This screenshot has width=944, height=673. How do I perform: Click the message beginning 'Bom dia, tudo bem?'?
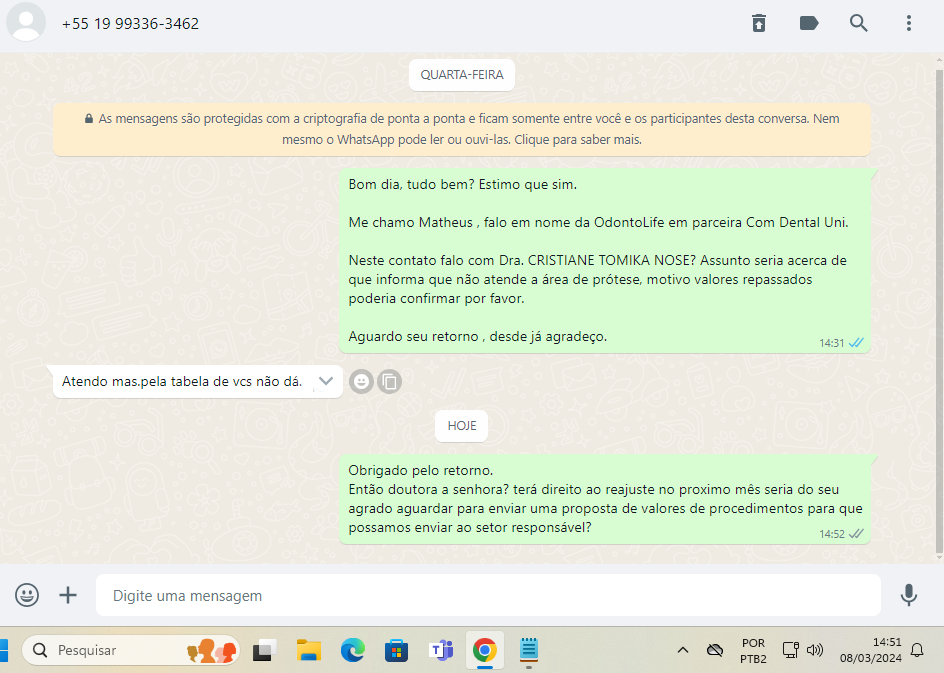coord(604,261)
